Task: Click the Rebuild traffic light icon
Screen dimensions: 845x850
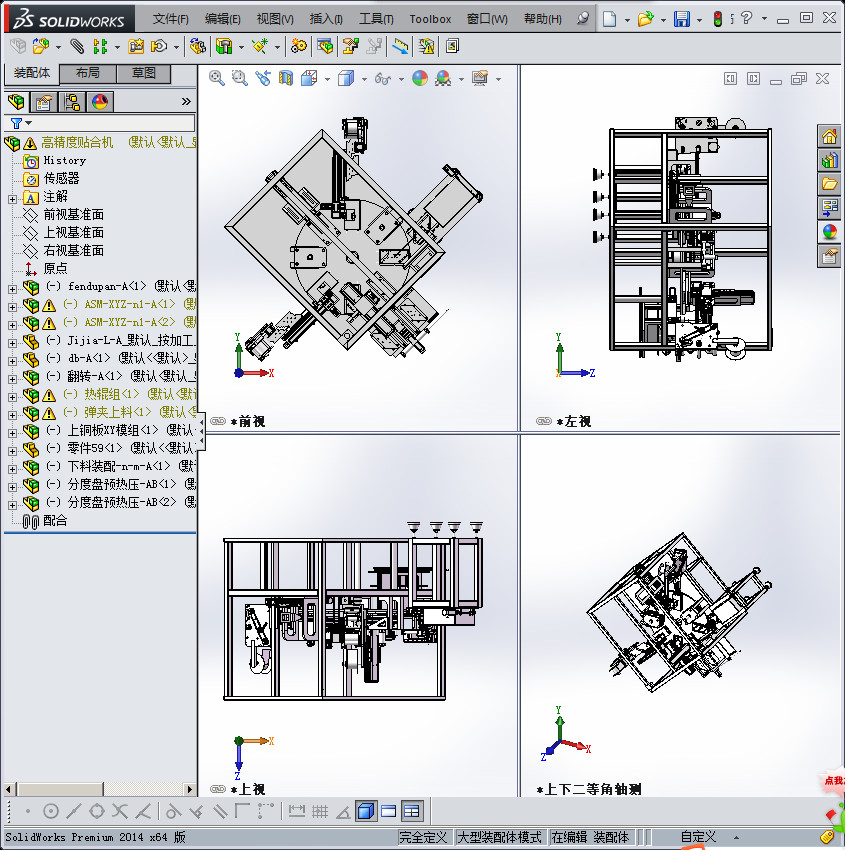Action: point(718,19)
